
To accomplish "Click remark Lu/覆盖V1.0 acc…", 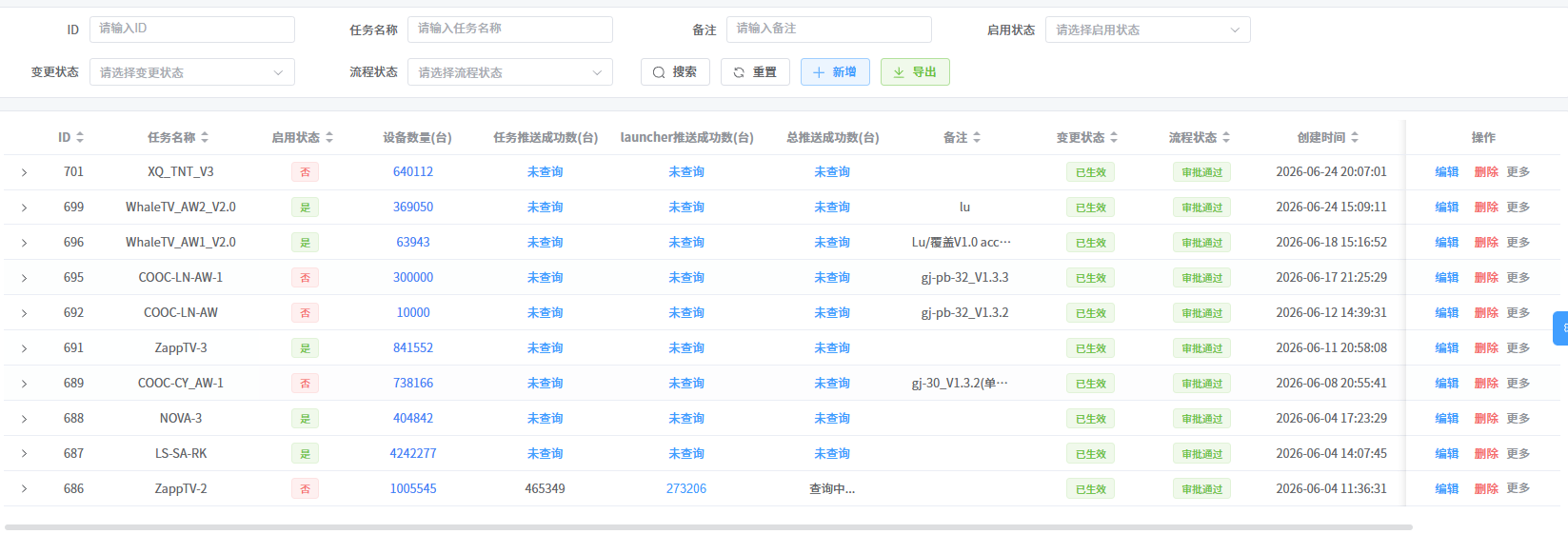I will (962, 243).
